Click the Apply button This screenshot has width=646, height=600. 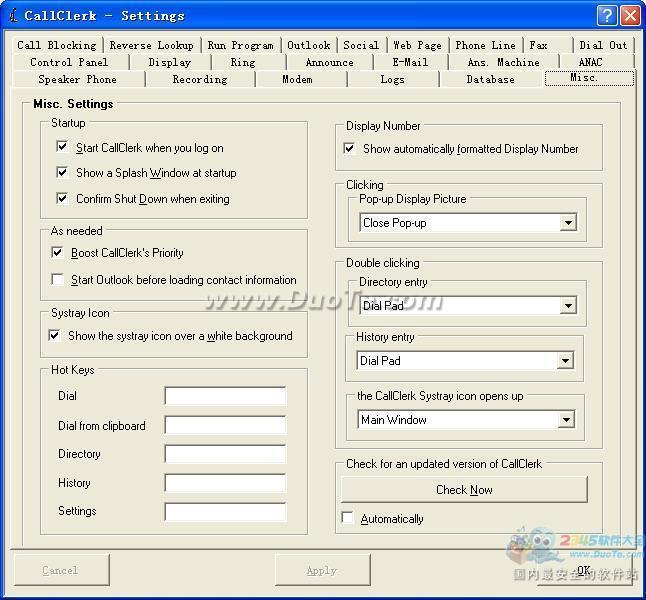[323, 570]
